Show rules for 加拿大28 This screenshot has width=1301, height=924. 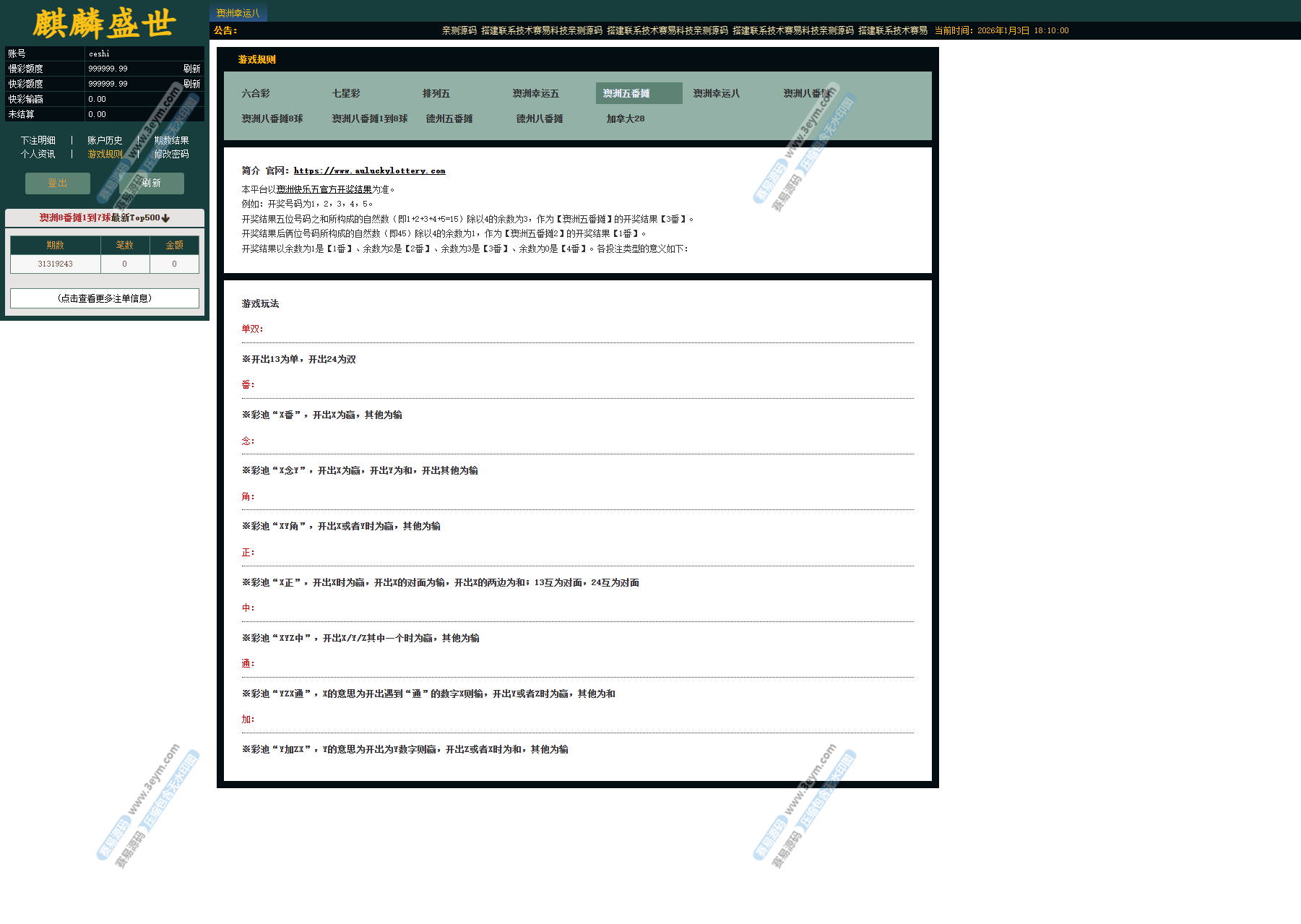[626, 119]
